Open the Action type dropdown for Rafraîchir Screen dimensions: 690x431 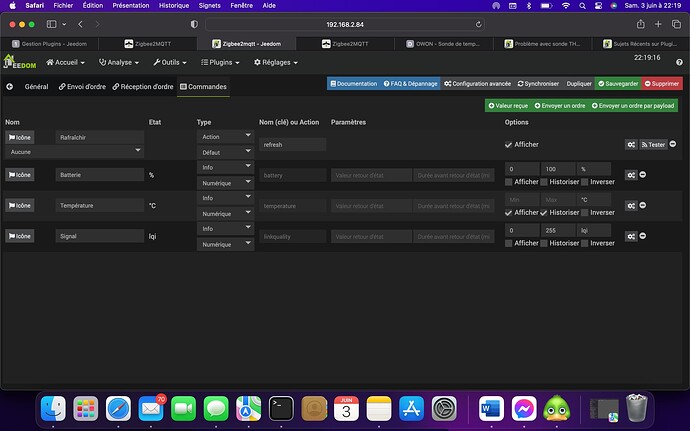224,137
